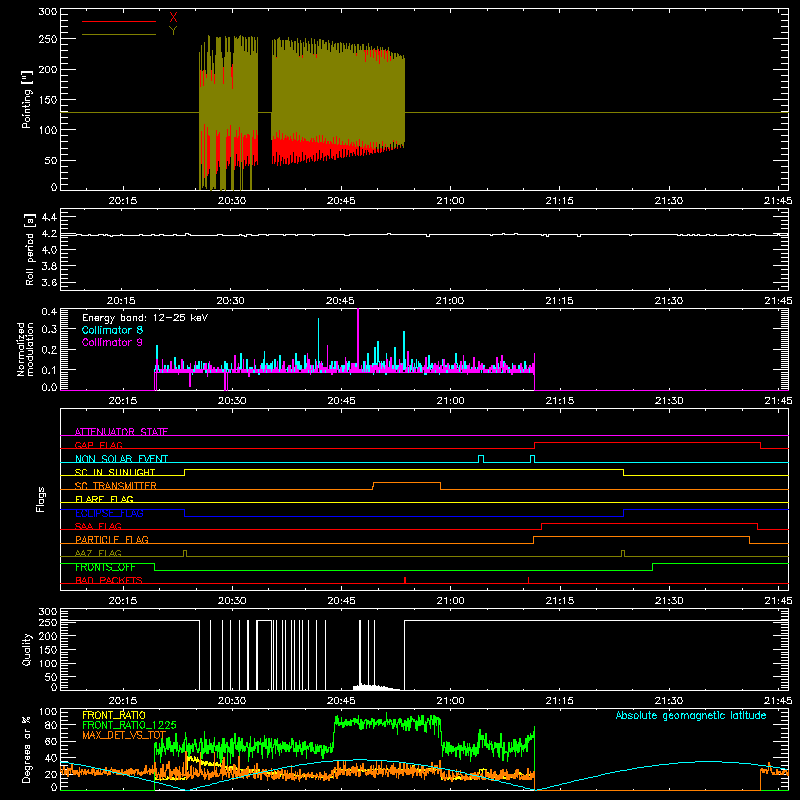Click 20:45 tick under Roll period plot

pos(341,301)
